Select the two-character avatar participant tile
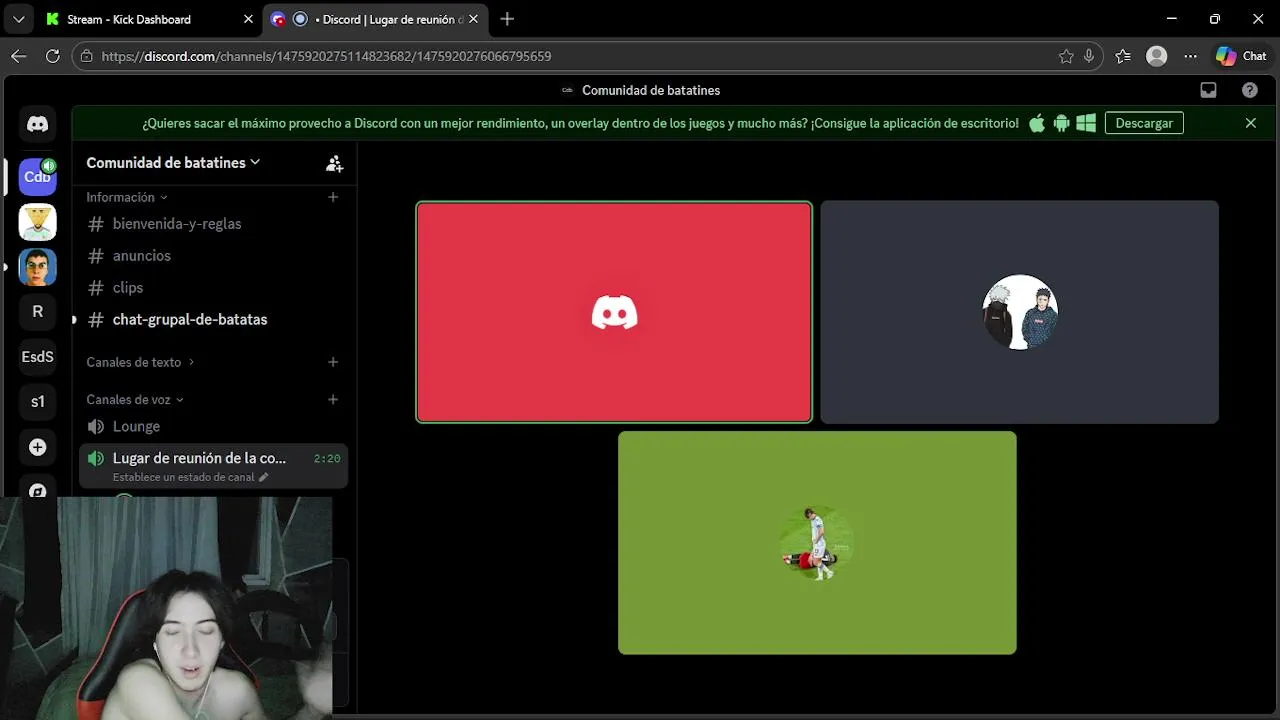Viewport: 1280px width, 720px height. [x=1019, y=312]
